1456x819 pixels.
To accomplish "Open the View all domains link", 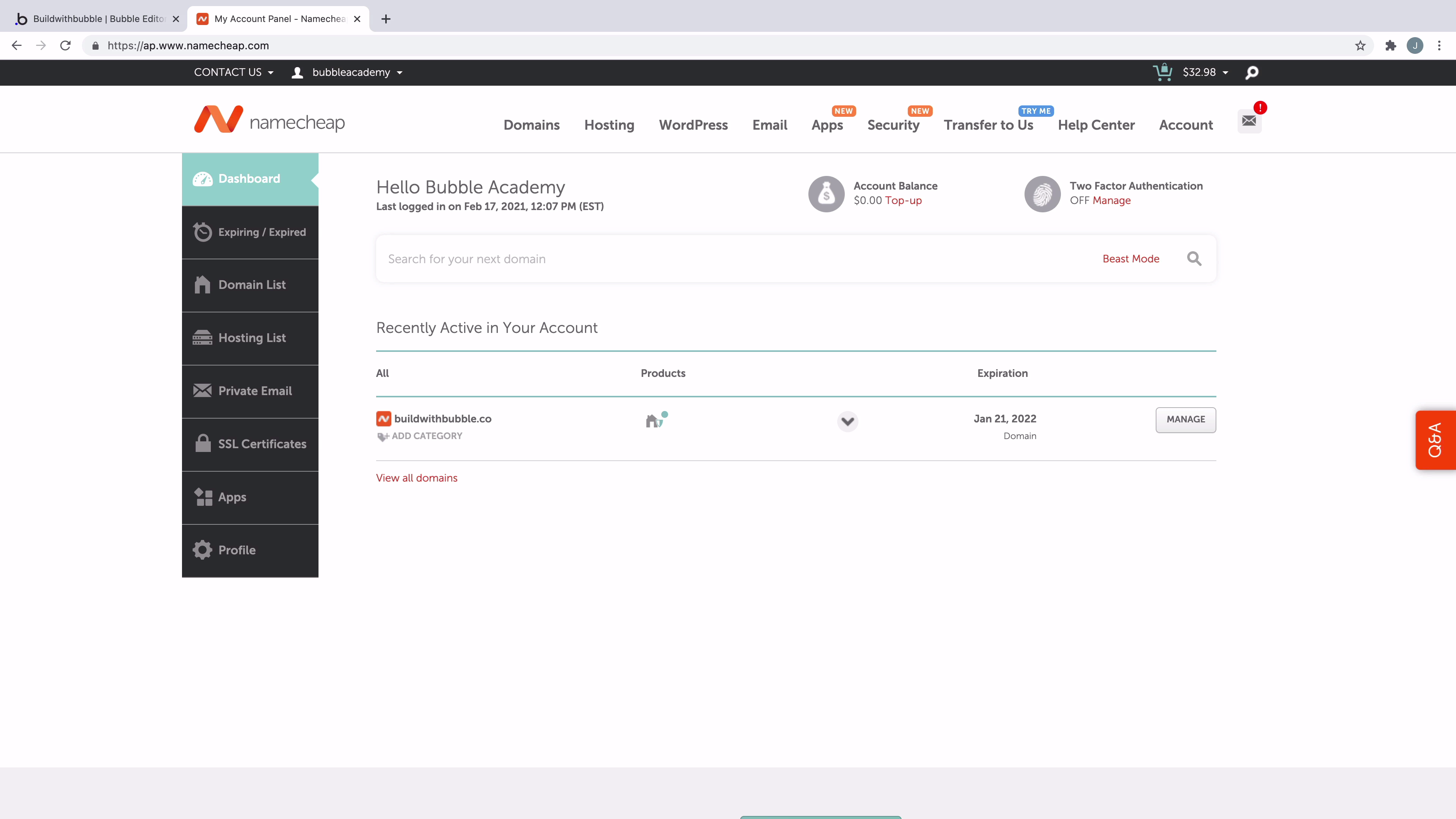I will [417, 478].
